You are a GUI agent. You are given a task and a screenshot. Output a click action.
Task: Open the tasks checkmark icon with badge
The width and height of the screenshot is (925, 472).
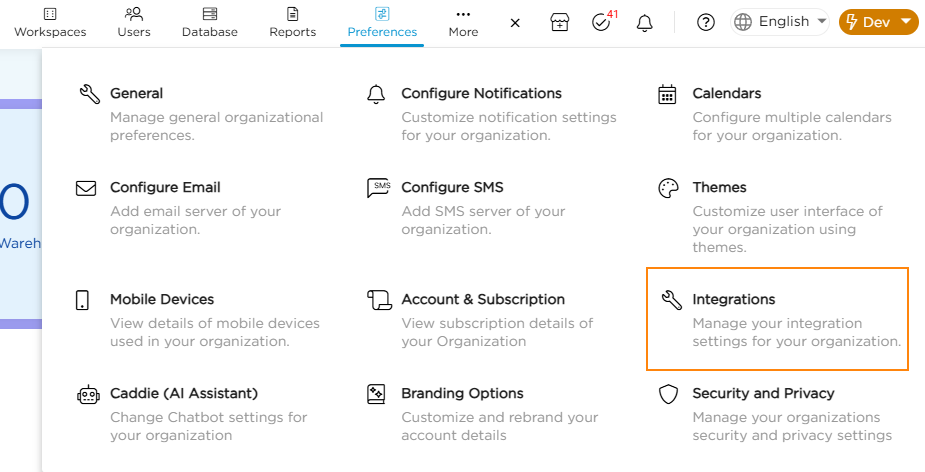point(601,22)
